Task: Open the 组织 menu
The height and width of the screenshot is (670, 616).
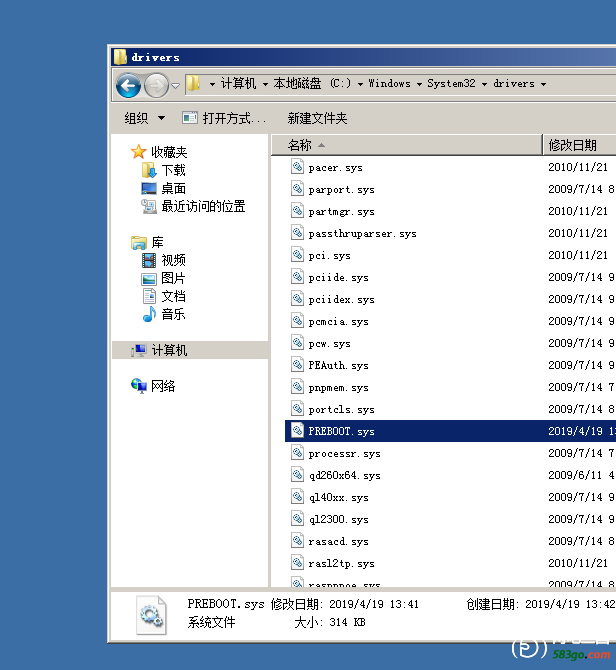Action: [x=144, y=118]
